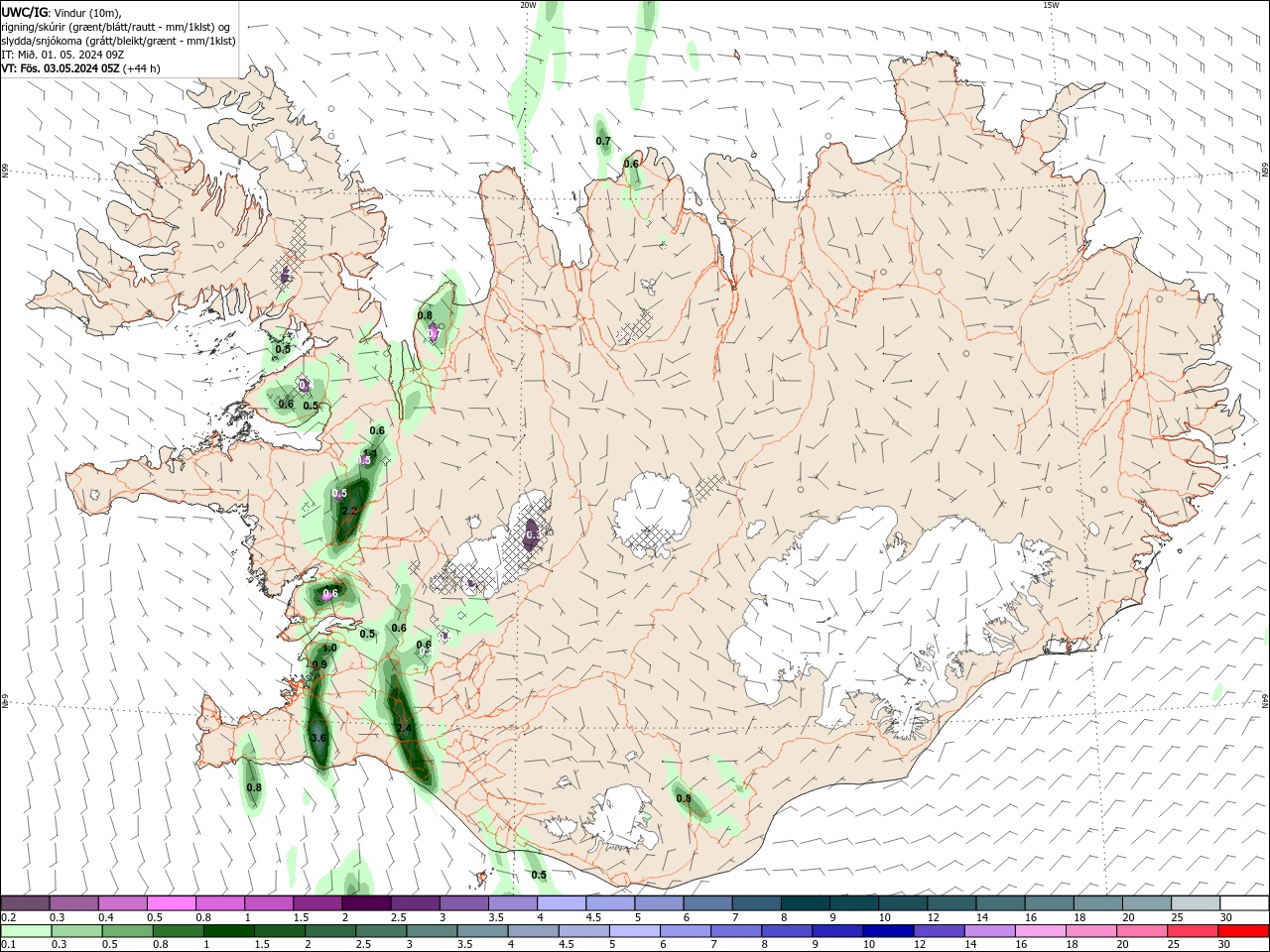Click the 3.6 precipitation value on the map
The width and height of the screenshot is (1270, 952).
[318, 739]
